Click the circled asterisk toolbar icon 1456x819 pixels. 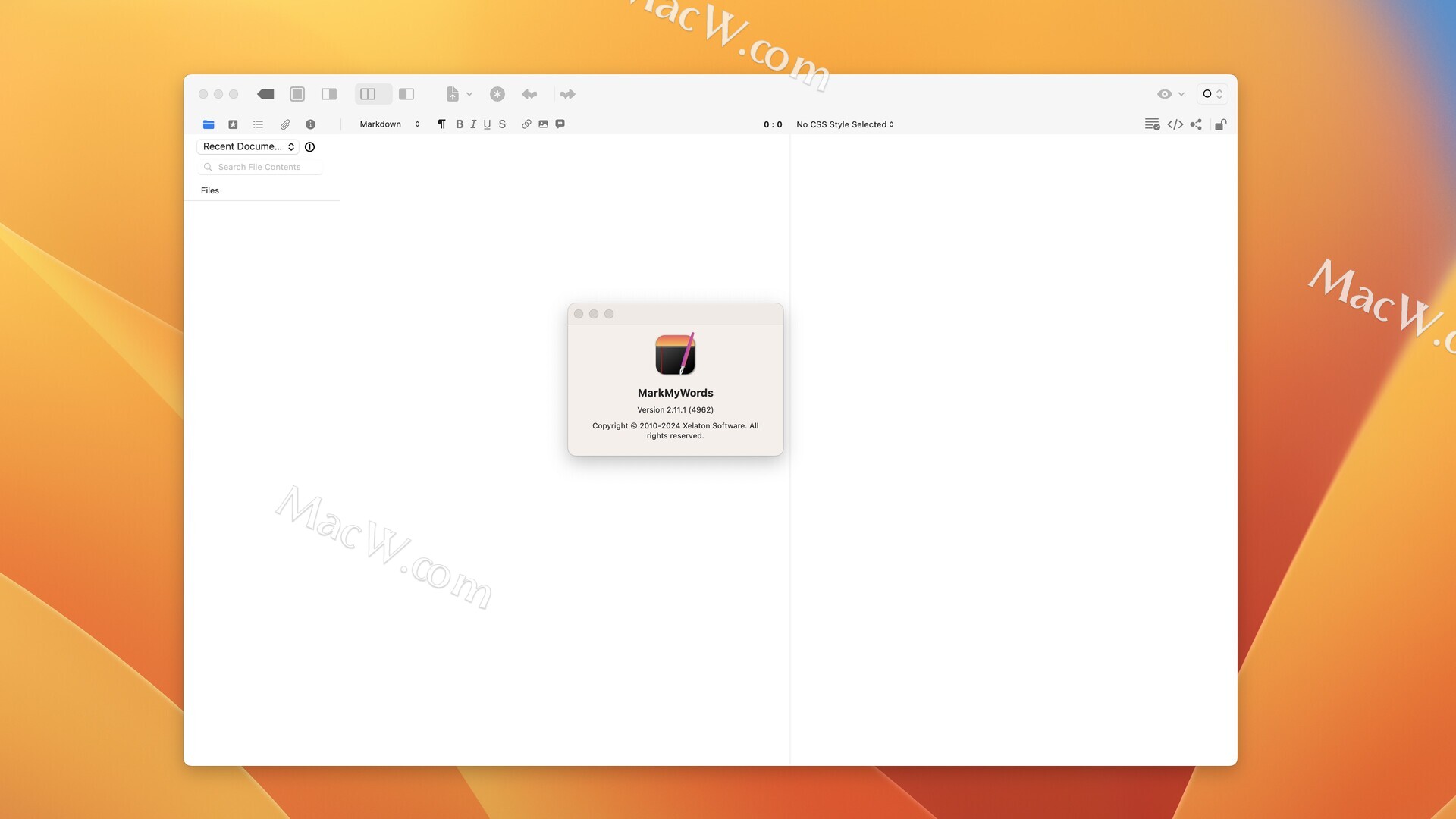point(497,94)
